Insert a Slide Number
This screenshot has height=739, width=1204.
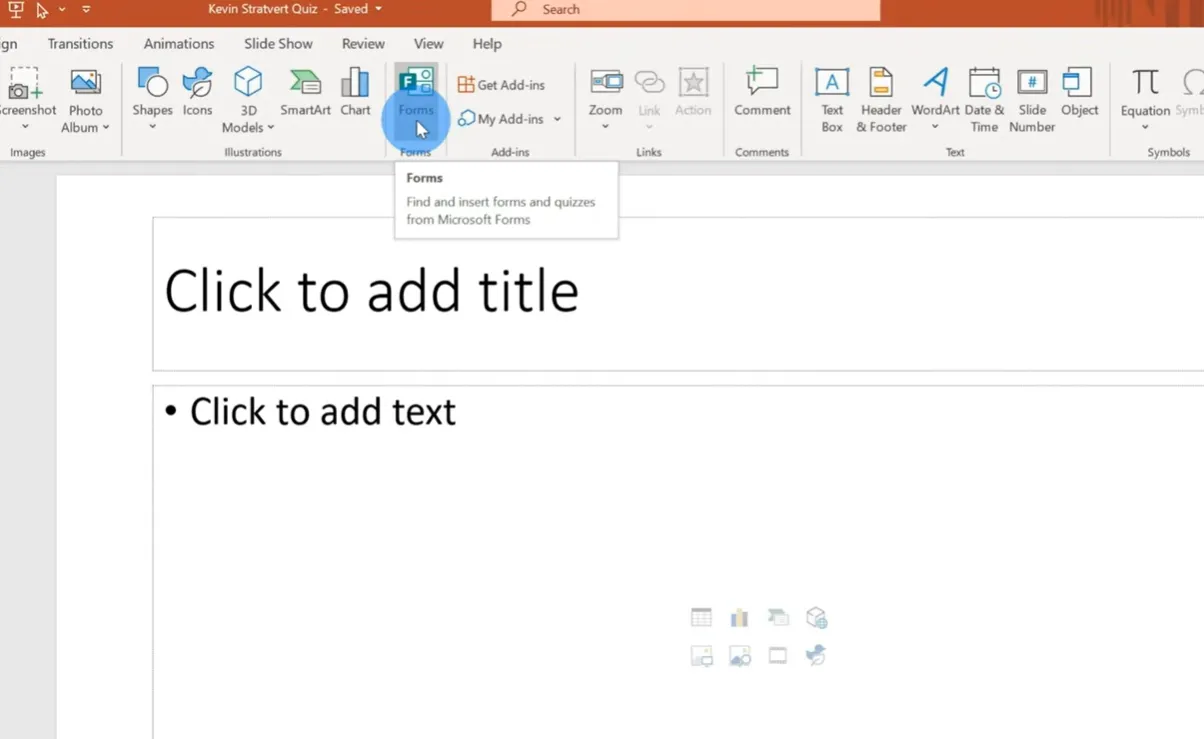[x=1032, y=99]
